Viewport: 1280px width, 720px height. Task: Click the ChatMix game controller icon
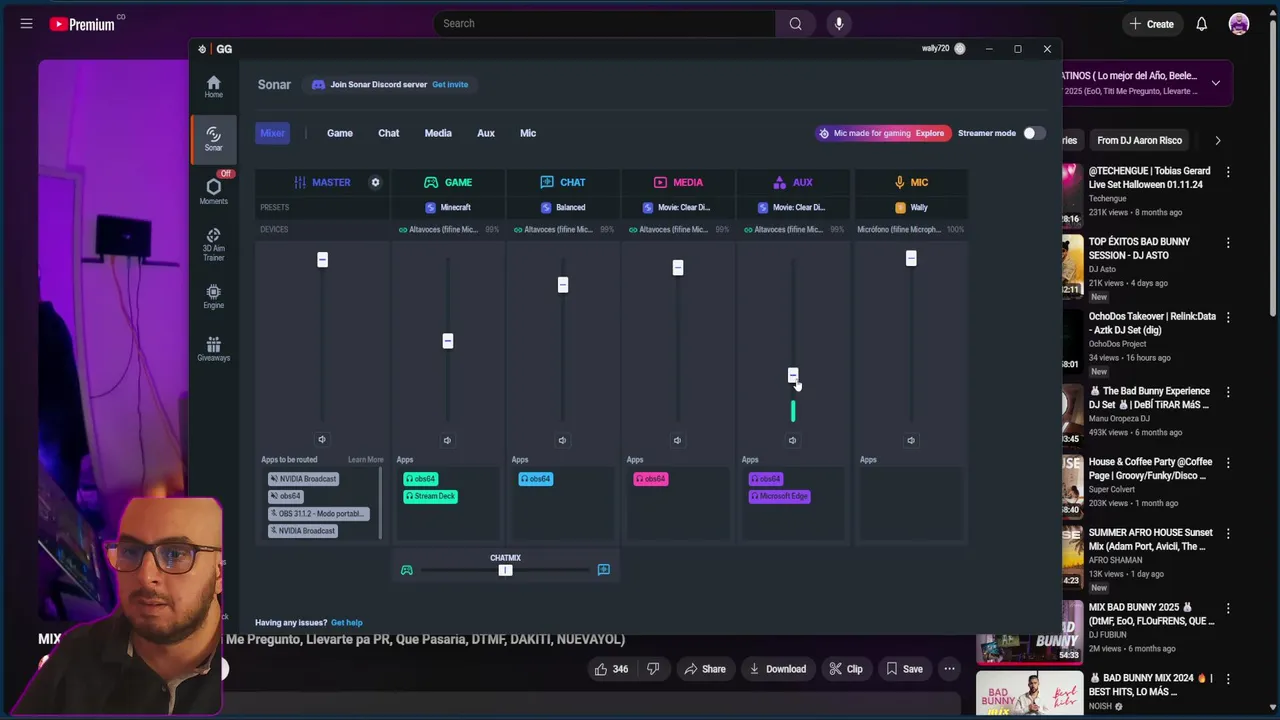coord(407,570)
